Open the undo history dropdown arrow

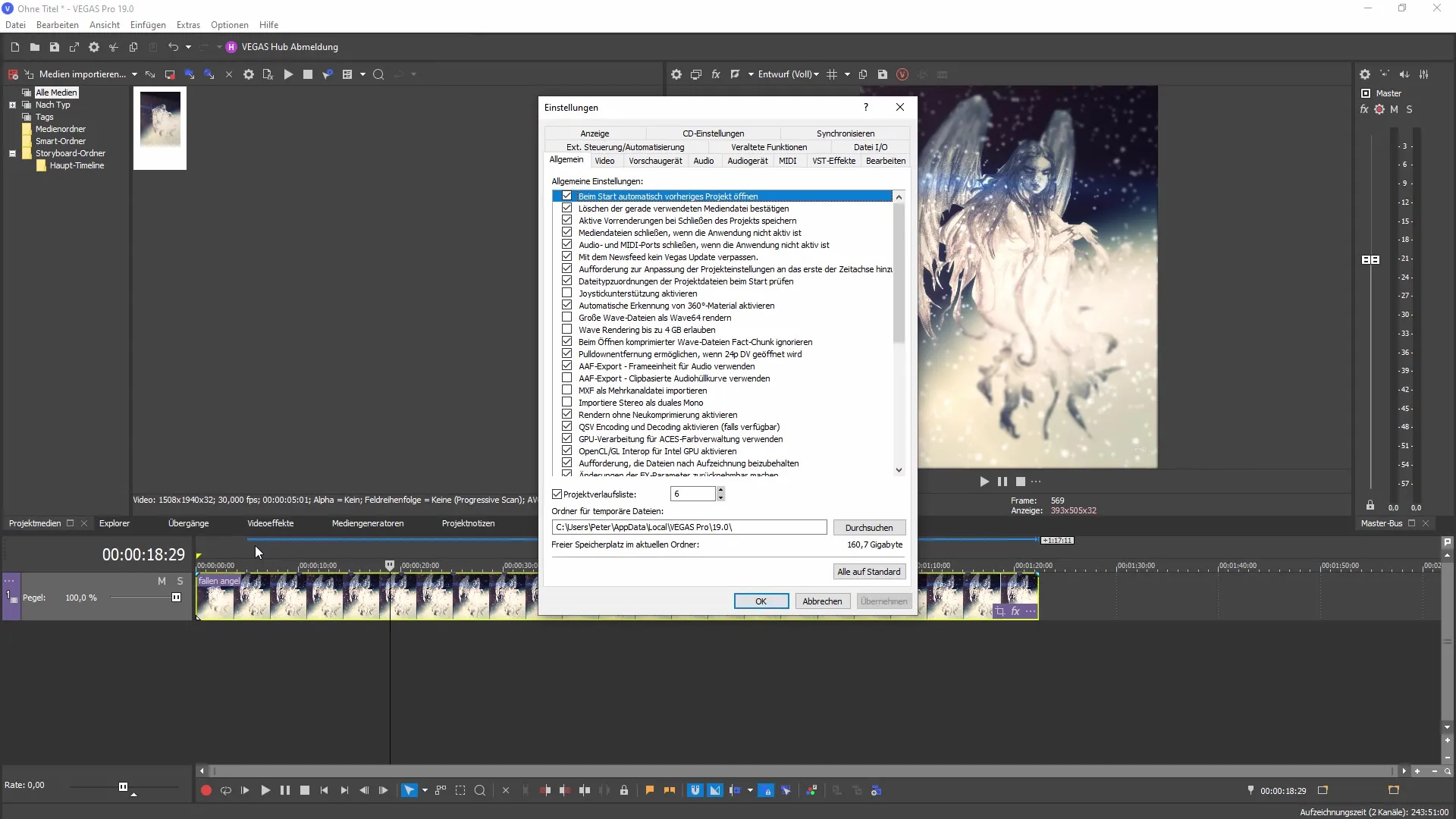pos(188,47)
